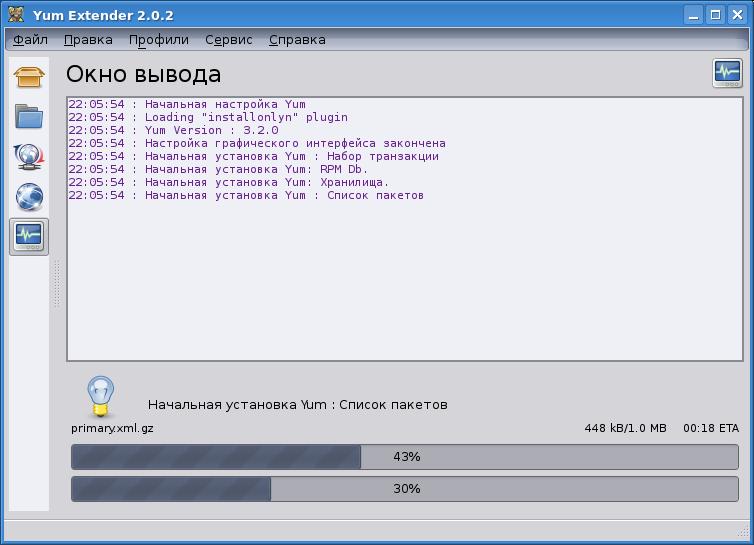Screen dimensions: 754x545
Task: Open the repositories globe icon
Action: 29,196
